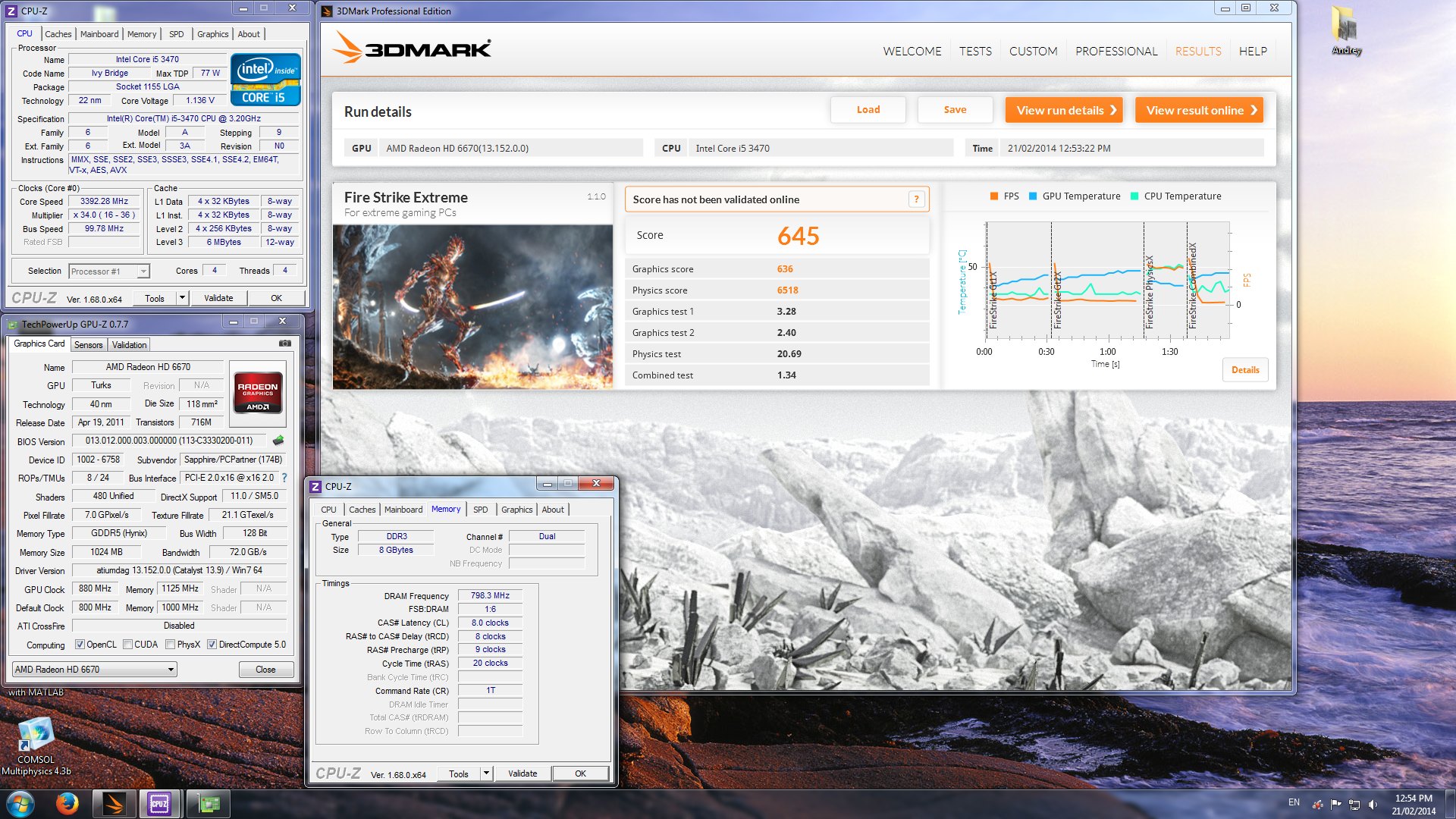The height and width of the screenshot is (819, 1456).
Task: Click the Bus Interface question mark icon
Action: tap(284, 478)
